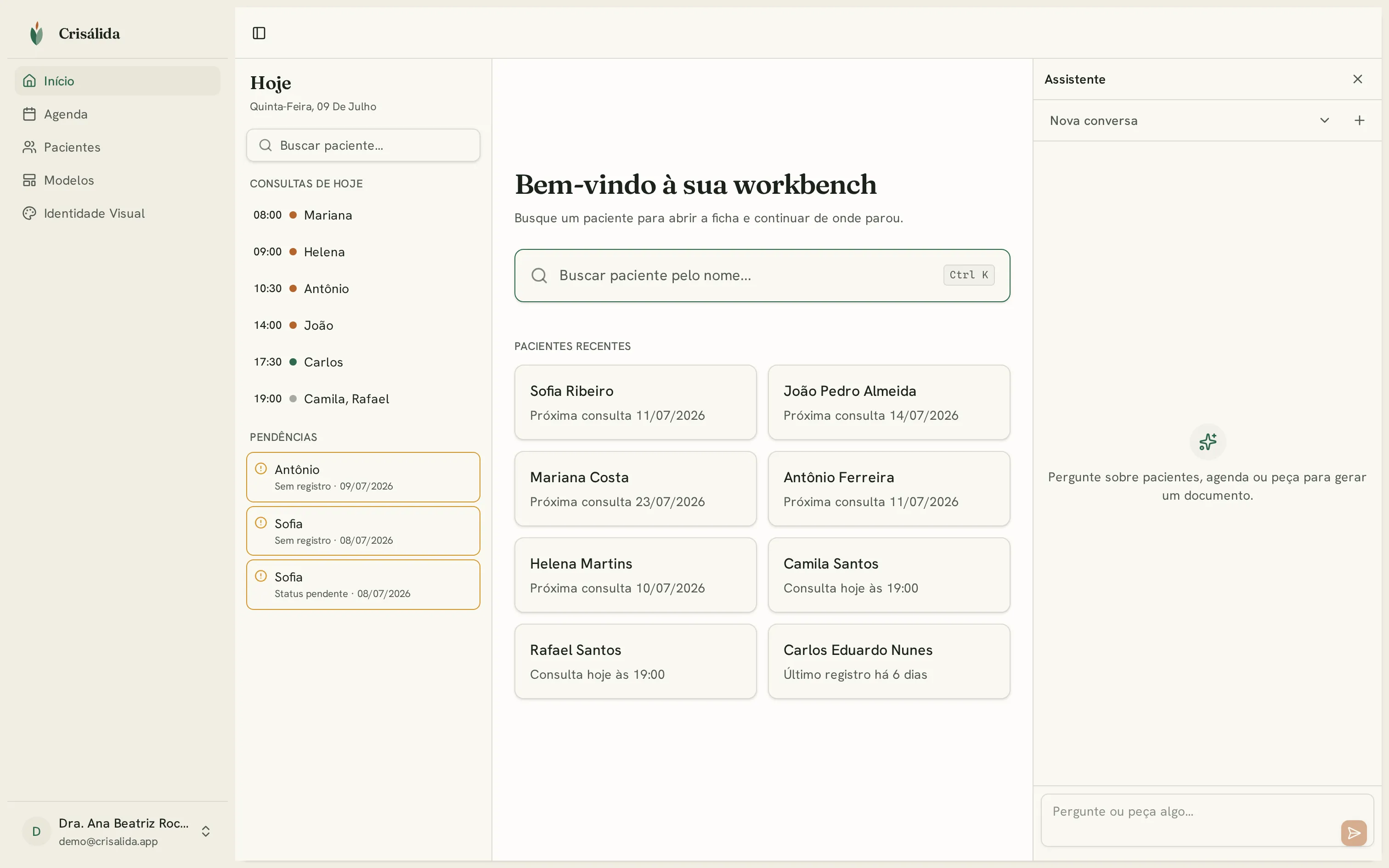Open the 14:00 João appointment
The width and height of the screenshot is (1389, 868).
363,325
